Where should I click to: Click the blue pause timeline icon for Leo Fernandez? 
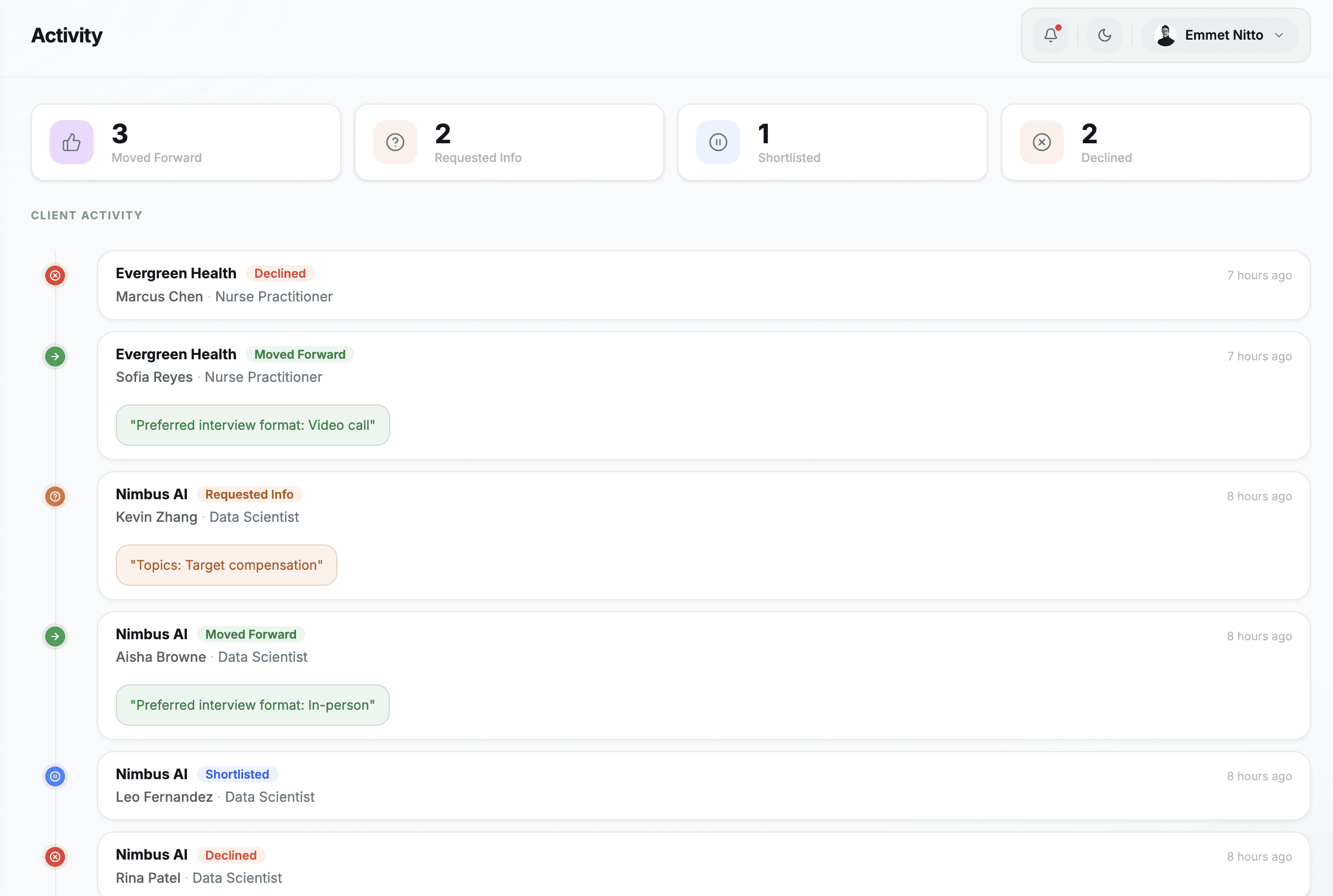coord(55,776)
